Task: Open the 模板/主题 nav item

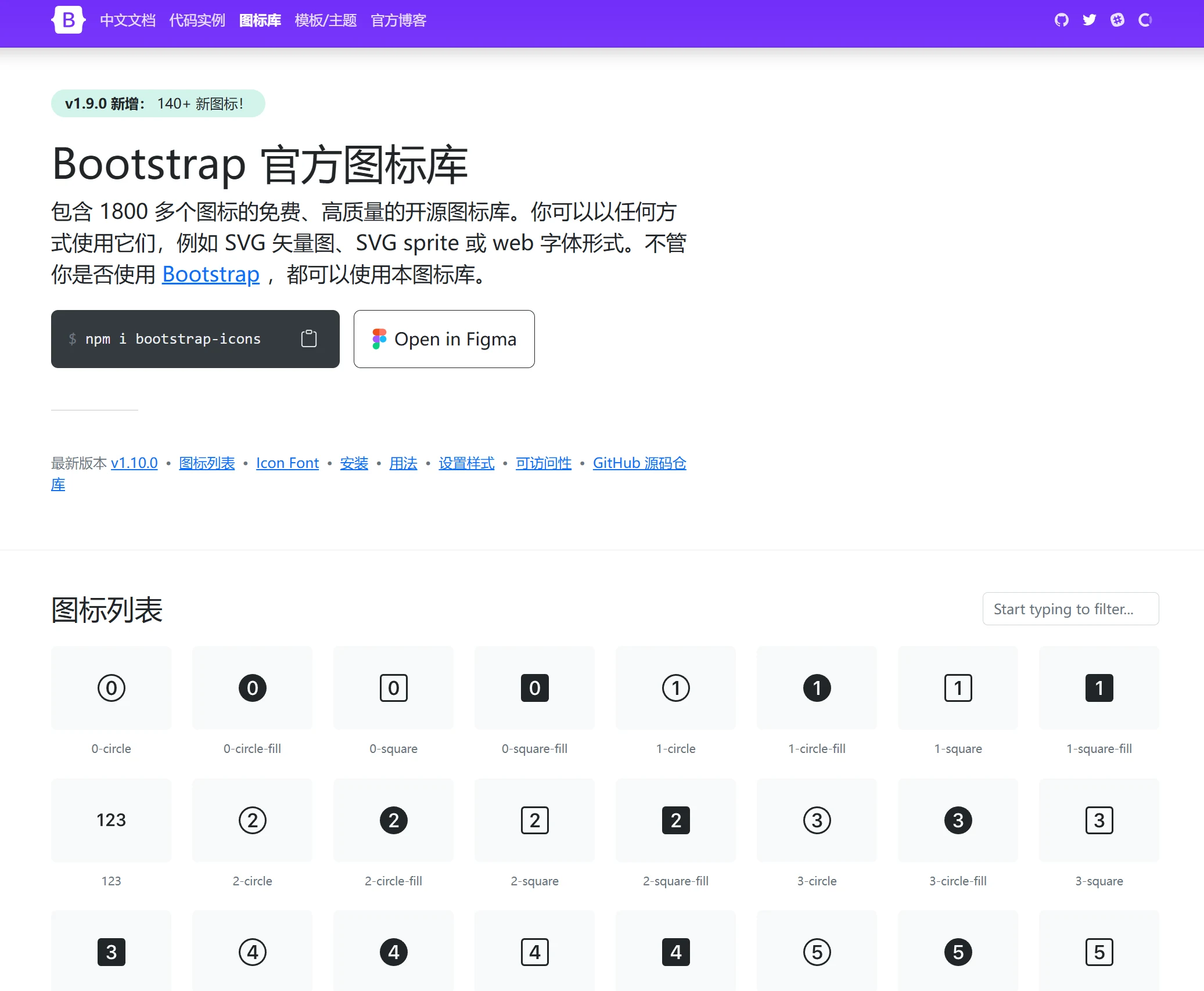Action: click(326, 20)
